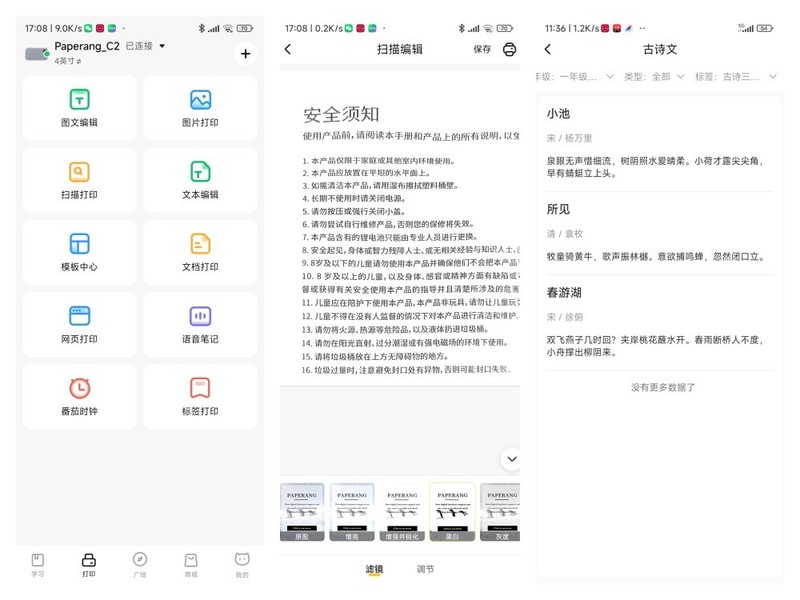Select the 文档打印 document printing icon

click(x=201, y=251)
